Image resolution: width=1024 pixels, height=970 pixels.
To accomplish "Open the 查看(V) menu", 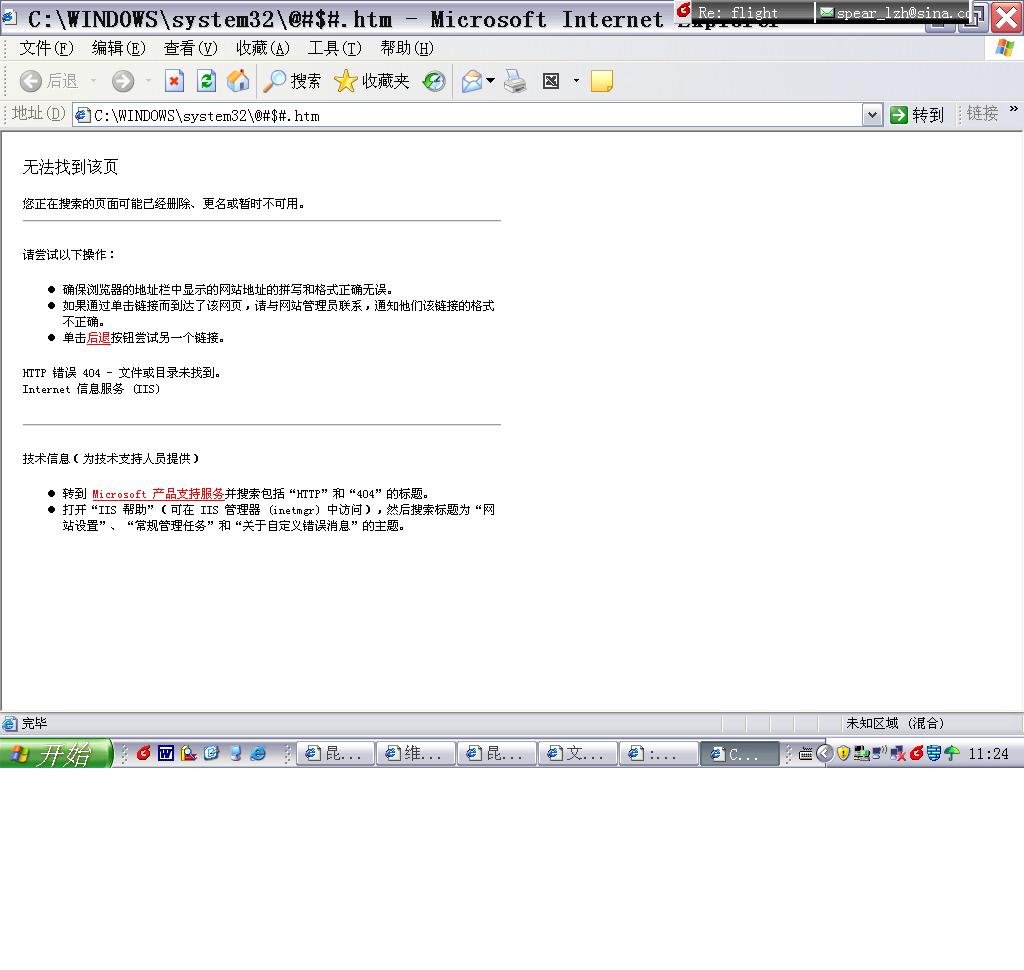I will (x=190, y=48).
